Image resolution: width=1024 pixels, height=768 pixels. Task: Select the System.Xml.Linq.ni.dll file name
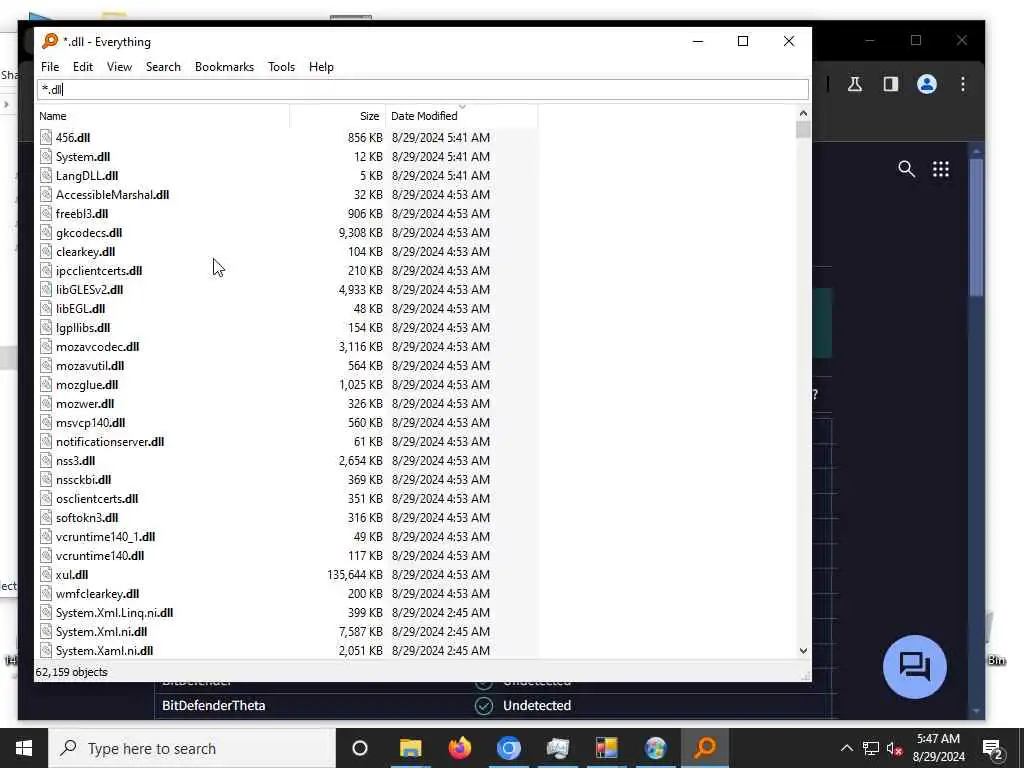coord(114,613)
